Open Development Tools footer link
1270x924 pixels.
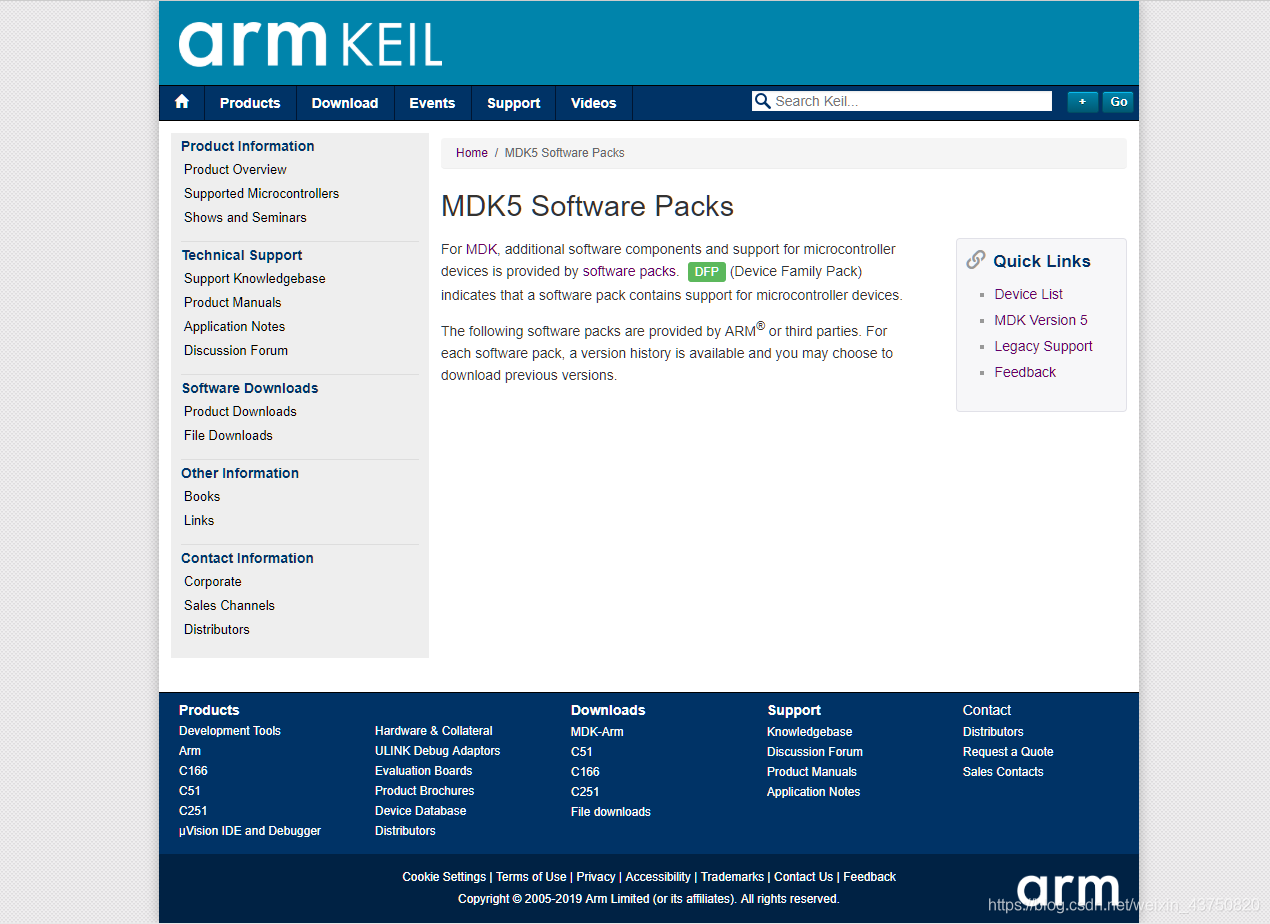pos(230,731)
